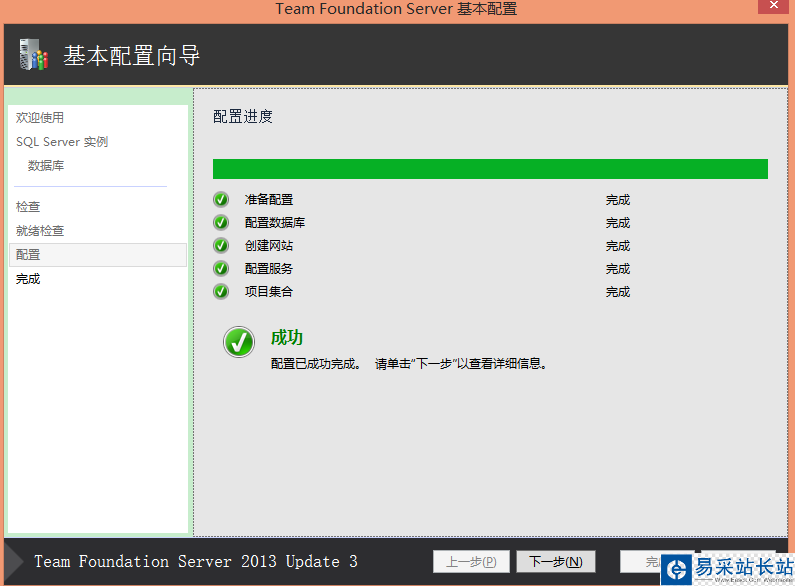Select SQL Server 实例 step in sidebar

coord(62,142)
